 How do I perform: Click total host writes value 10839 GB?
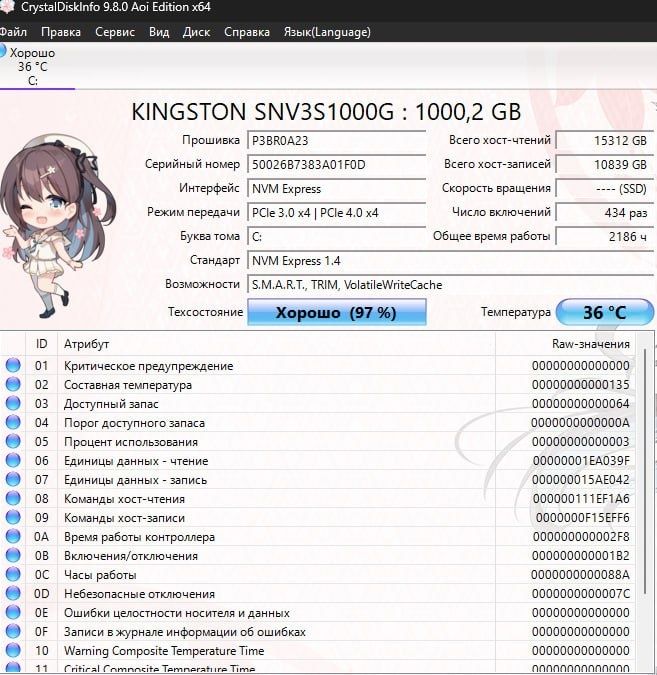604,165
